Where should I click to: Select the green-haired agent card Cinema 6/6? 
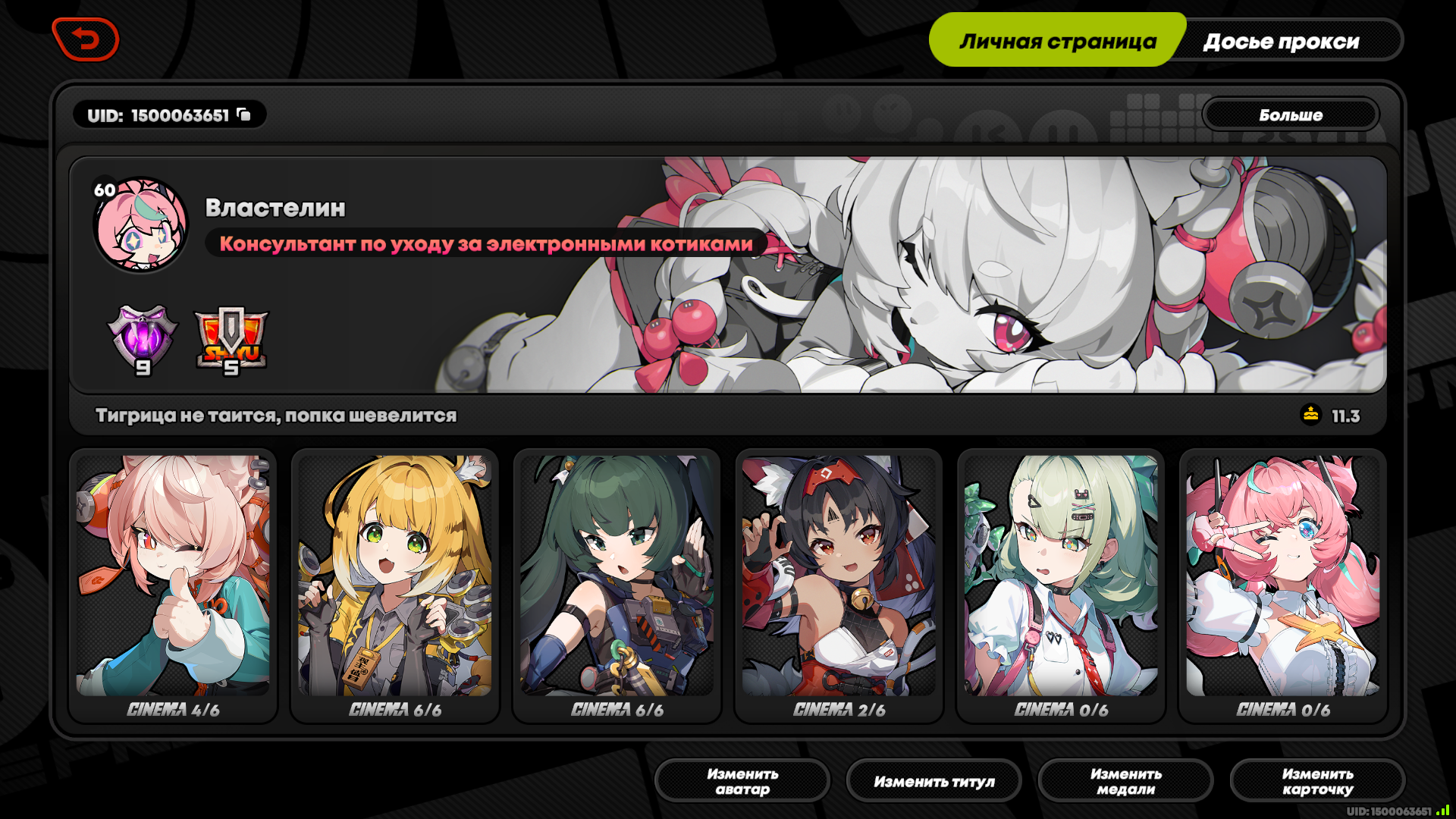[x=617, y=586]
